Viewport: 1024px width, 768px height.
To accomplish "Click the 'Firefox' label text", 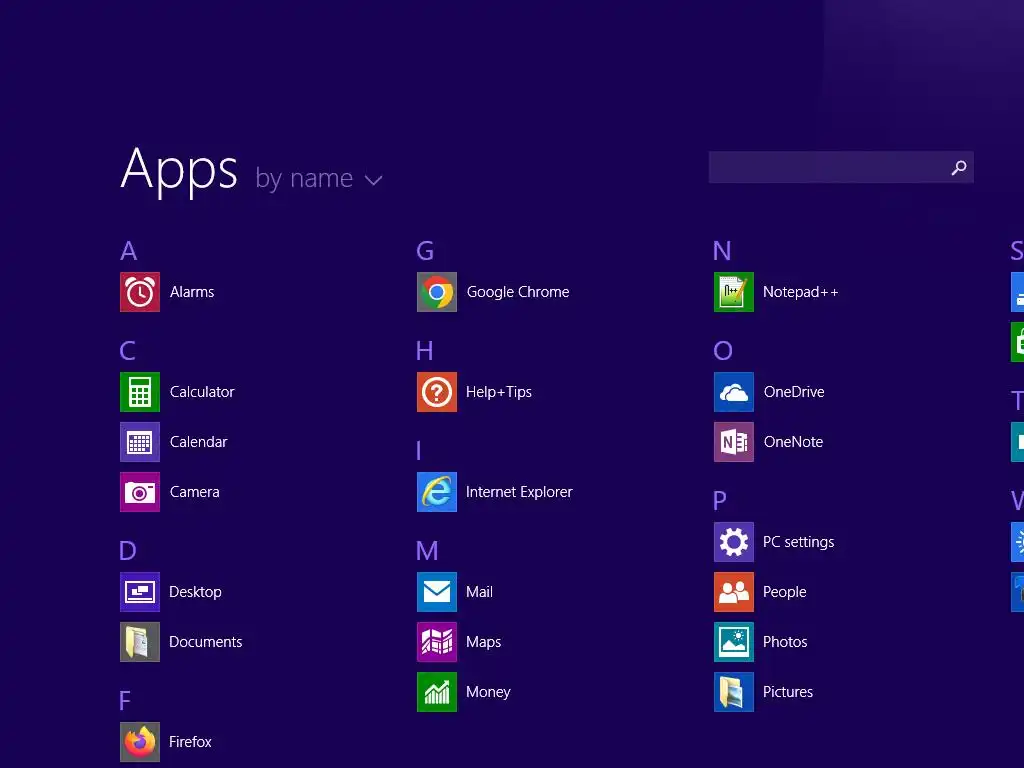I will point(190,742).
